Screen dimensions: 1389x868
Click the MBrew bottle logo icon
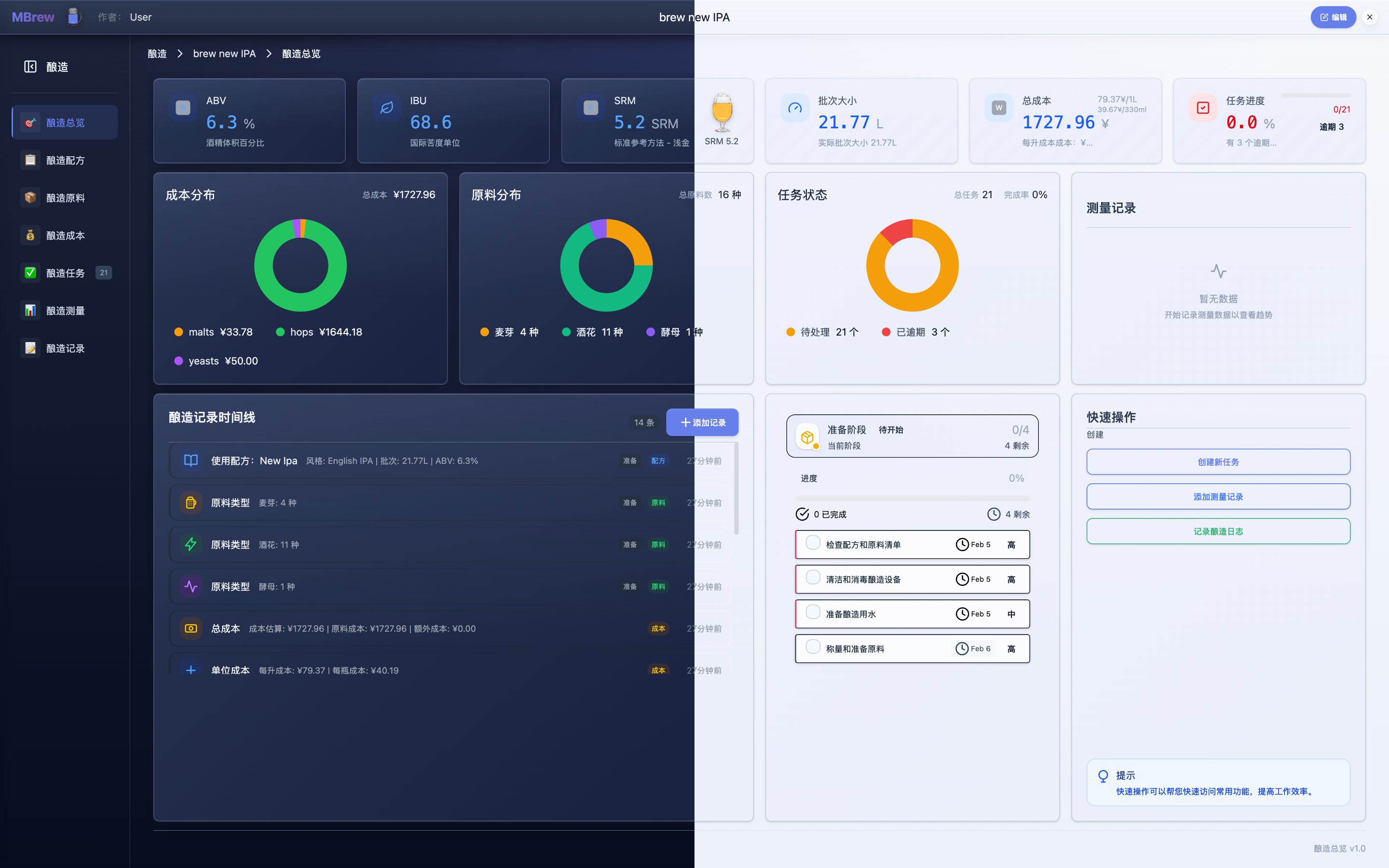pyautogui.click(x=73, y=17)
